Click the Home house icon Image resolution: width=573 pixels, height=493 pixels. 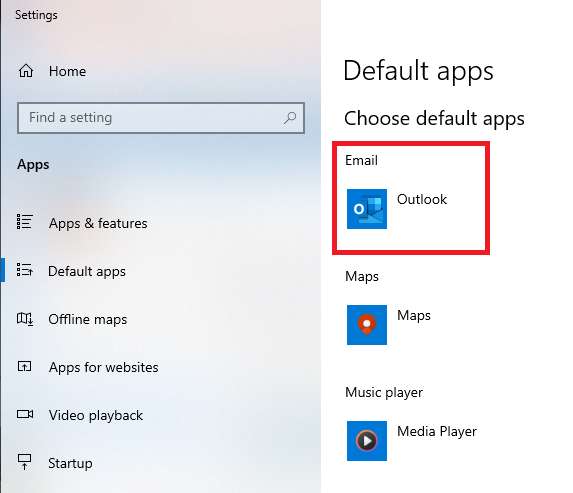(x=26, y=71)
